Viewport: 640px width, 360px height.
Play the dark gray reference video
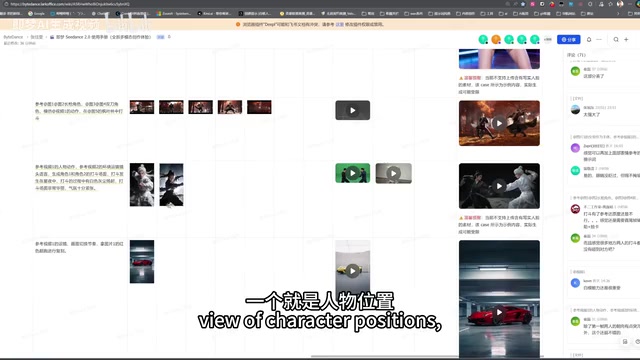(353, 110)
